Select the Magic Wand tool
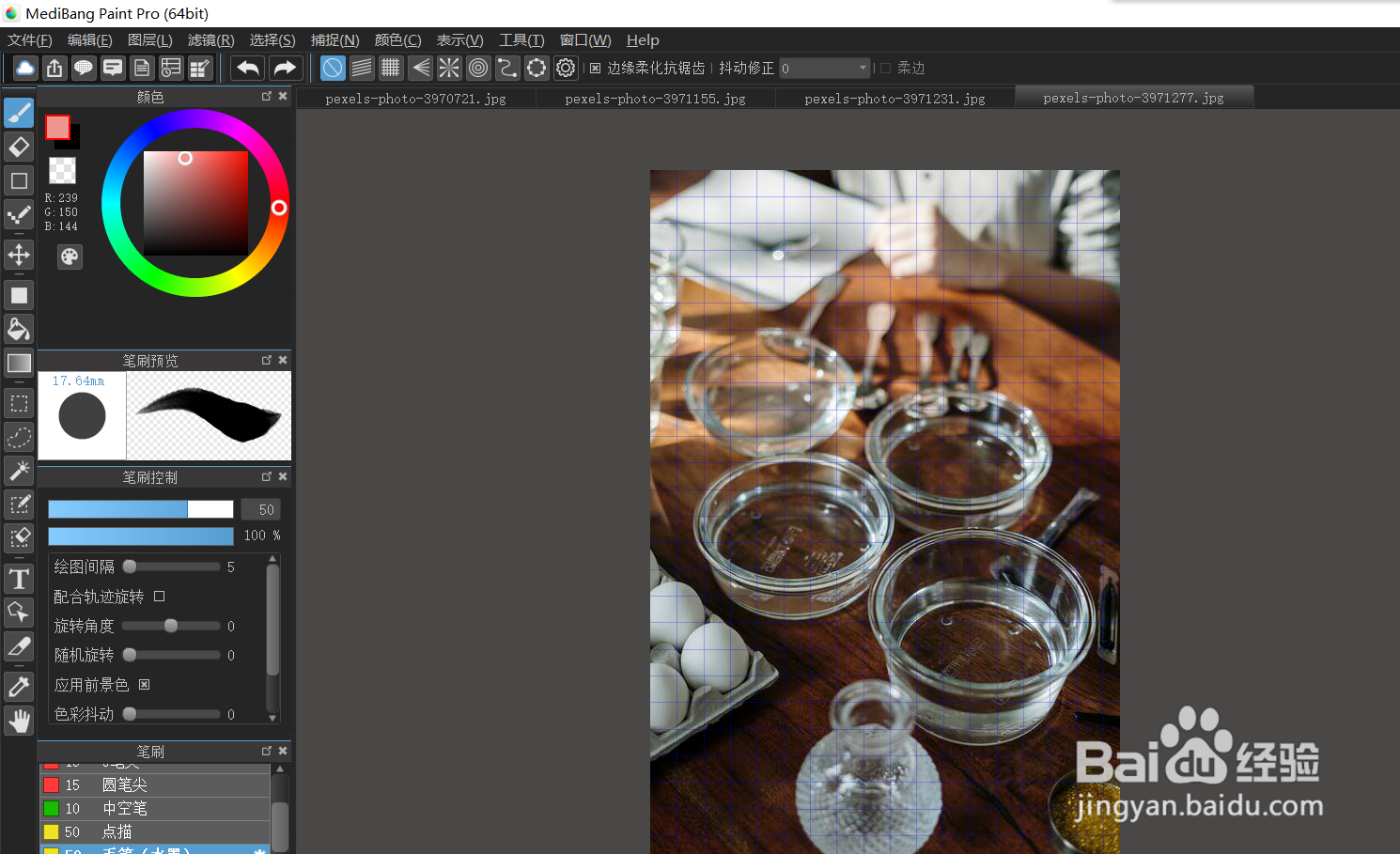 point(19,471)
